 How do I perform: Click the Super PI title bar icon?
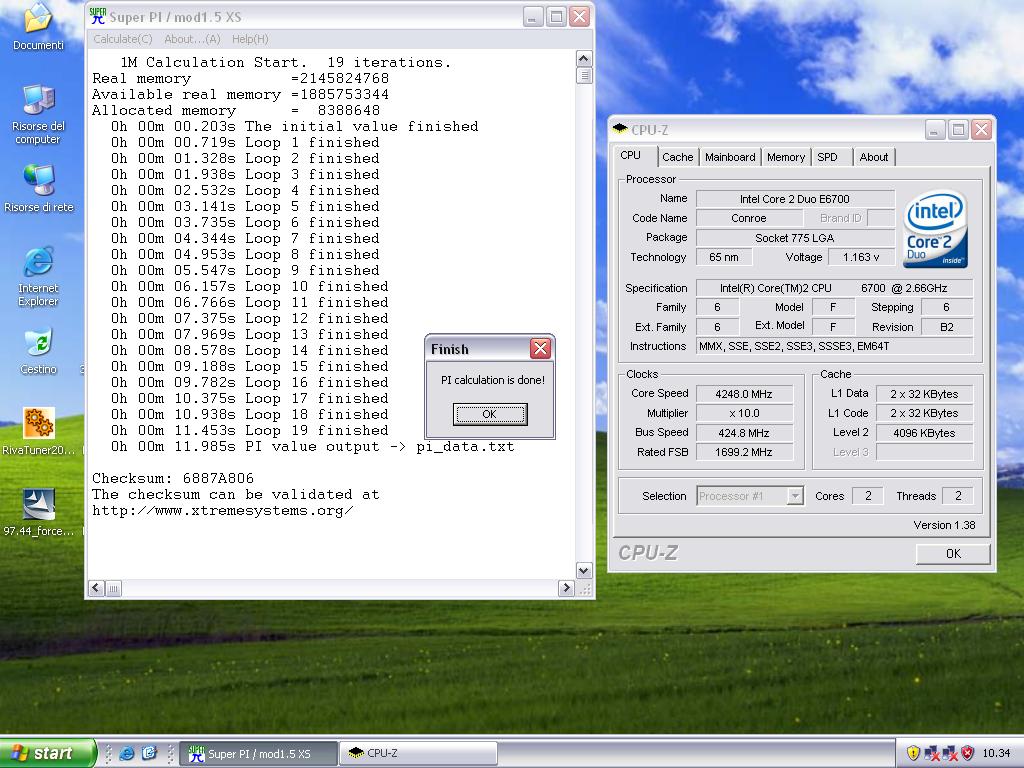pyautogui.click(x=97, y=16)
